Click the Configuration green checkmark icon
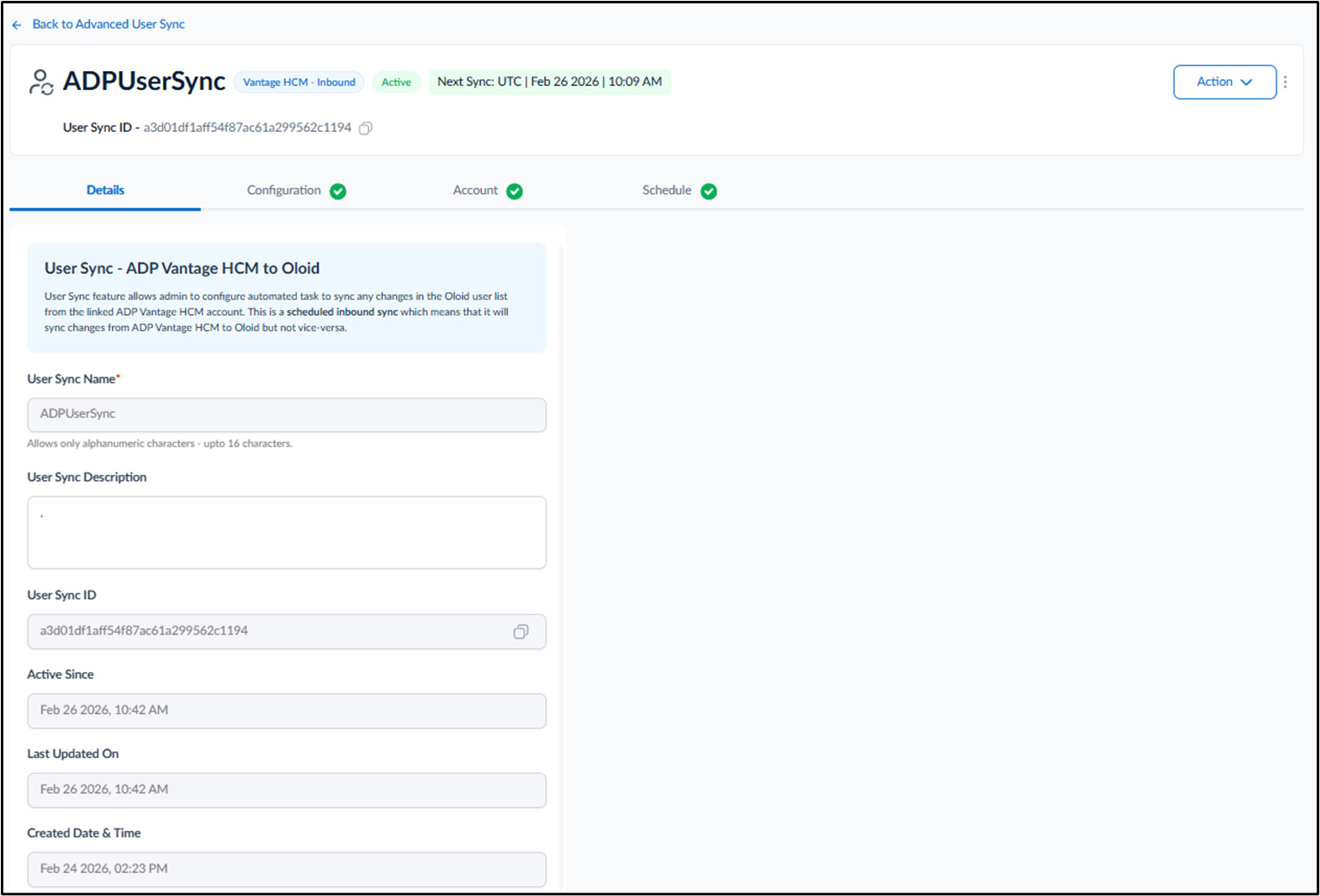 338,191
